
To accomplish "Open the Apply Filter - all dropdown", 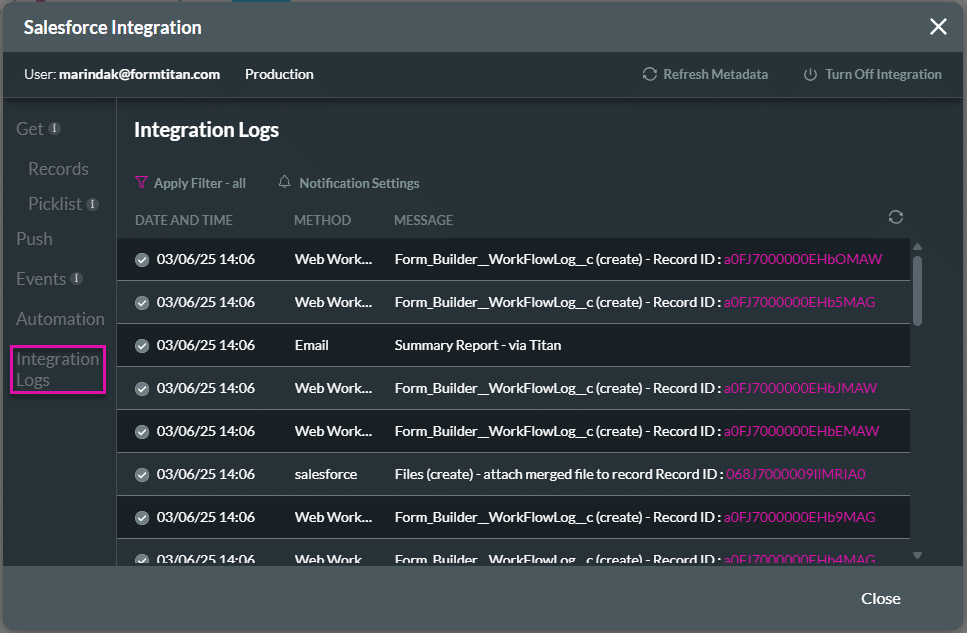I will click(199, 182).
